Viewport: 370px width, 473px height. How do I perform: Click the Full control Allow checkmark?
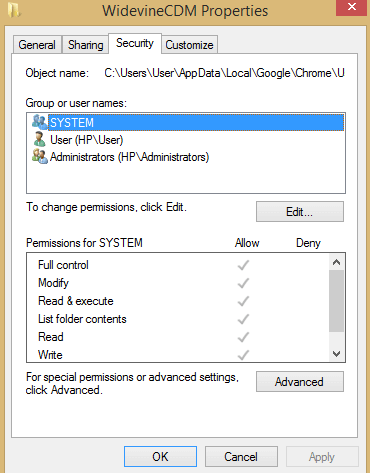pyautogui.click(x=243, y=265)
